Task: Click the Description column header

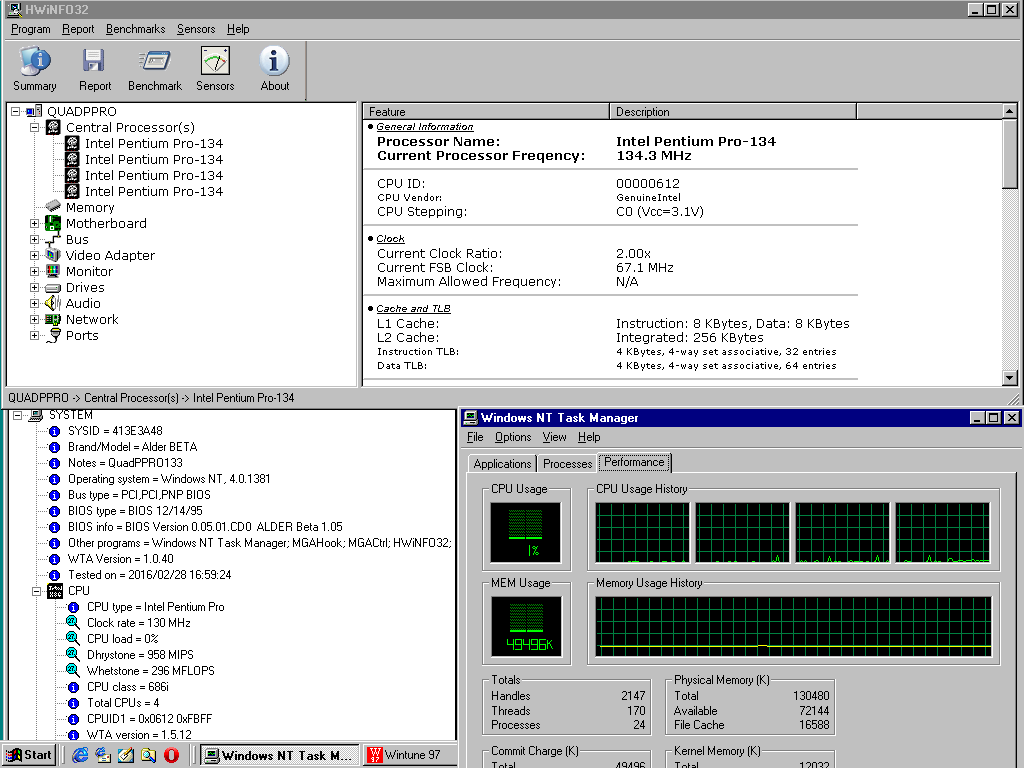Action: click(x=733, y=112)
